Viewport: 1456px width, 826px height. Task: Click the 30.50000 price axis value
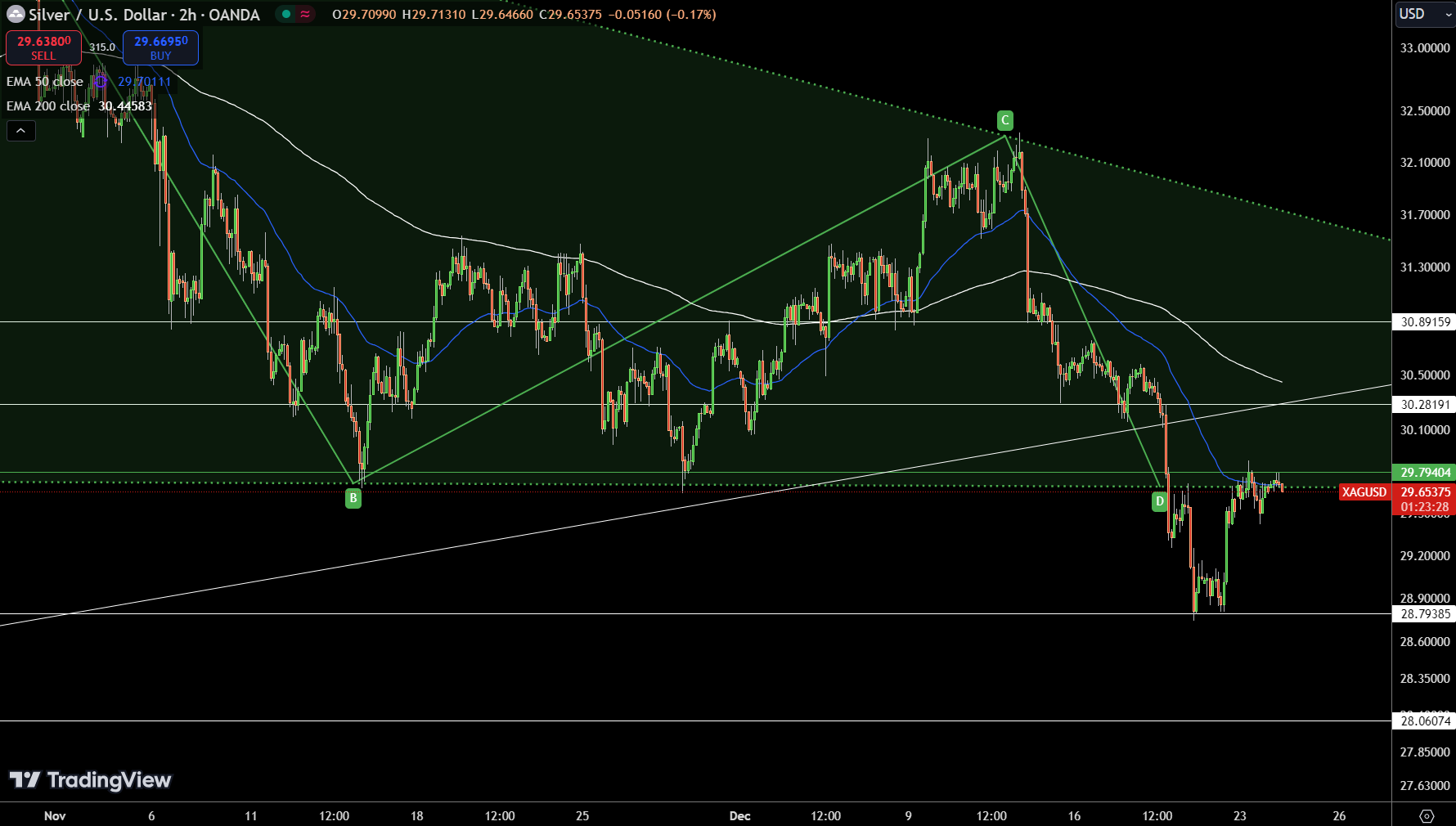[1425, 375]
